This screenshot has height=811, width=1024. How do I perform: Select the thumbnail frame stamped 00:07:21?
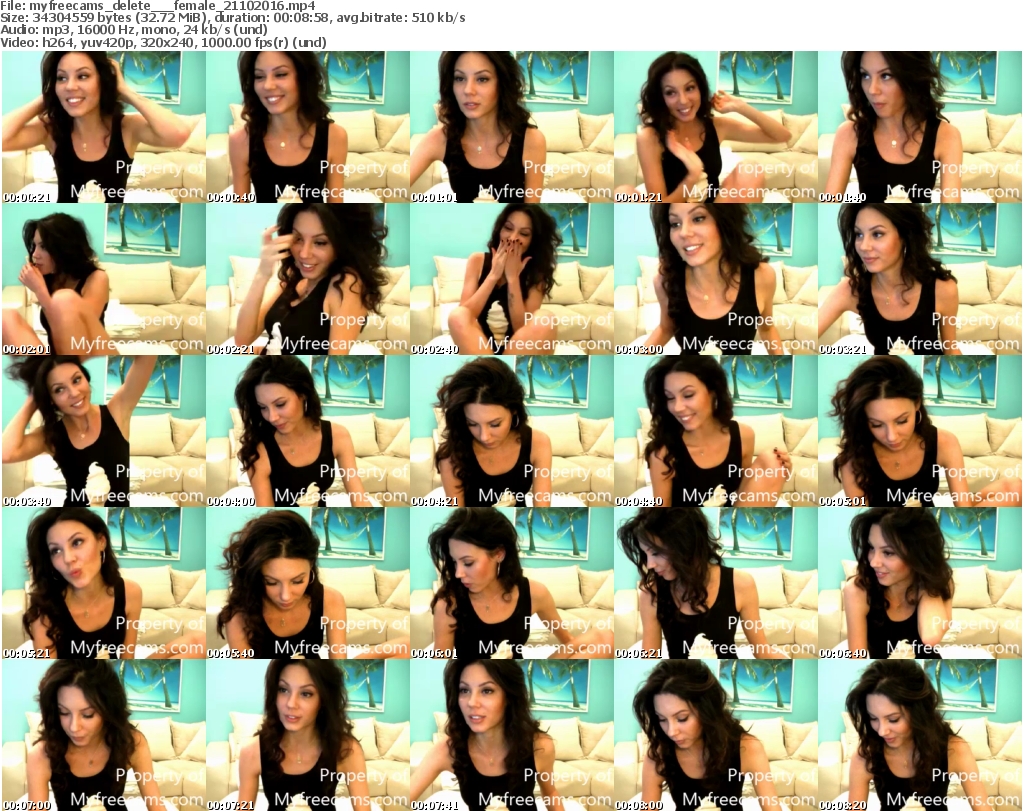point(308,735)
